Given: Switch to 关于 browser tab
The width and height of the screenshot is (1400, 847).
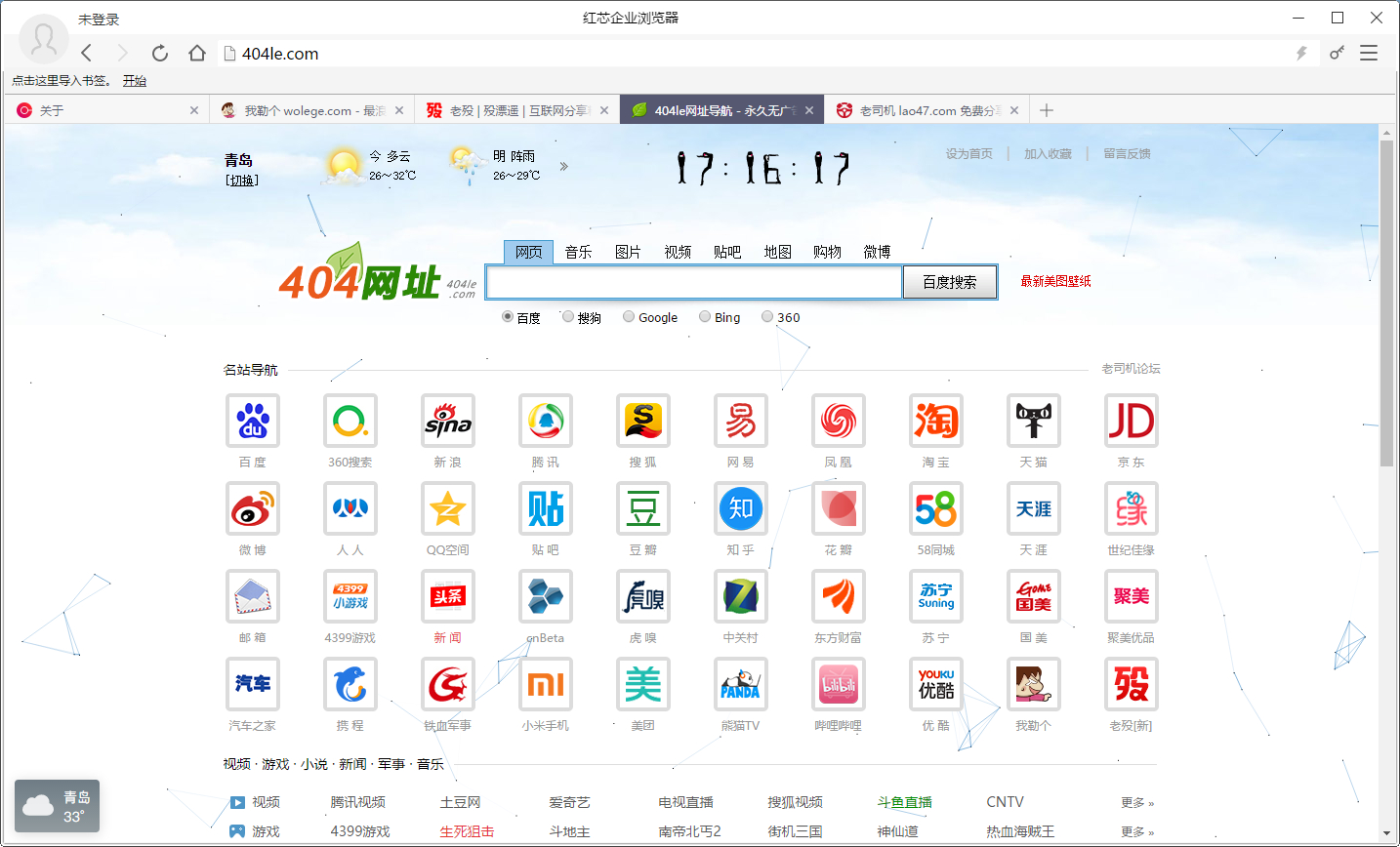Looking at the screenshot, I should pos(105,110).
